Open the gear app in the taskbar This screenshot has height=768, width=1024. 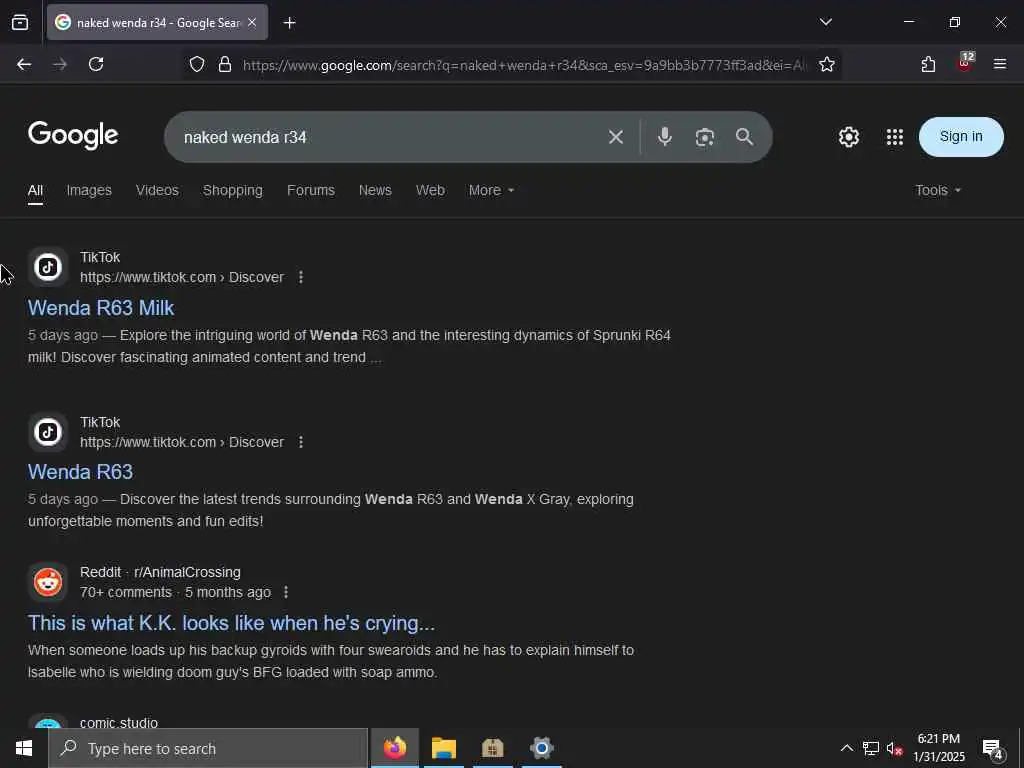tap(541, 748)
